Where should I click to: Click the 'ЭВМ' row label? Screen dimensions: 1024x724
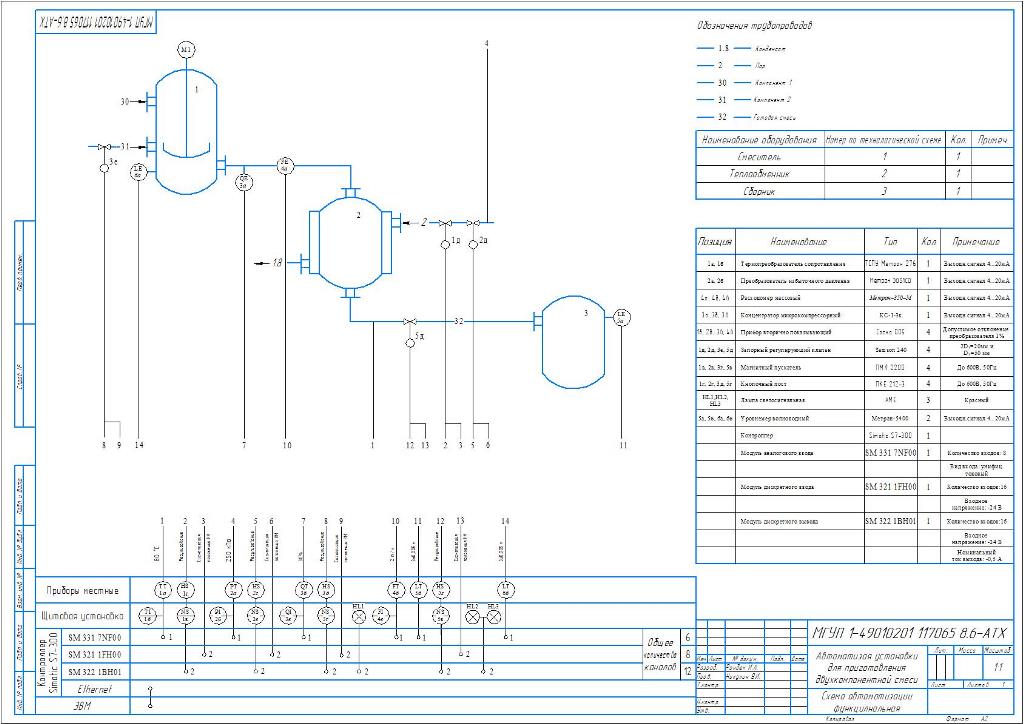(82, 706)
